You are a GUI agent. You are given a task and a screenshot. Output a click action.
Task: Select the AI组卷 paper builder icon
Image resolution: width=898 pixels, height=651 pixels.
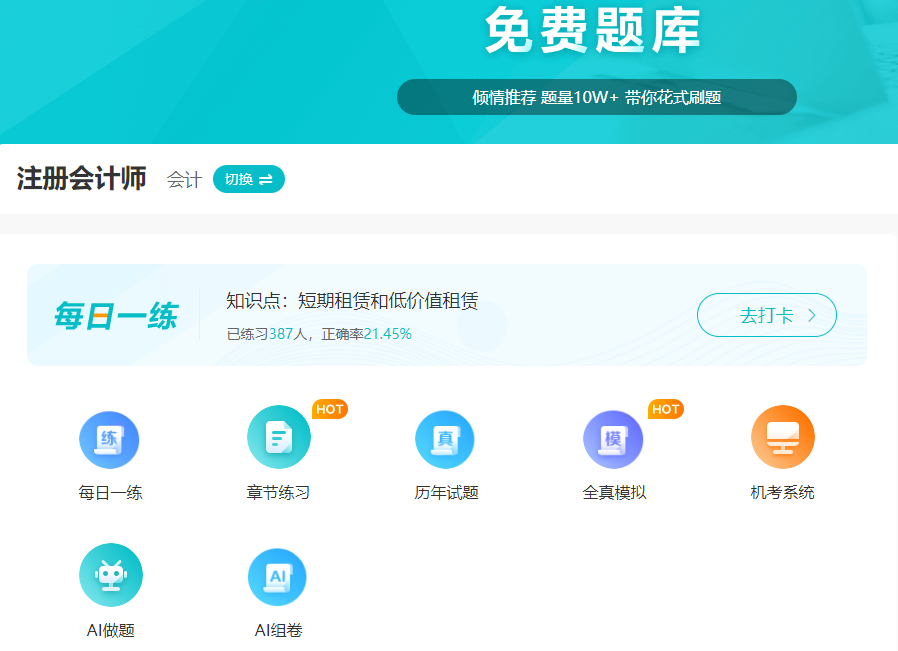click(278, 575)
